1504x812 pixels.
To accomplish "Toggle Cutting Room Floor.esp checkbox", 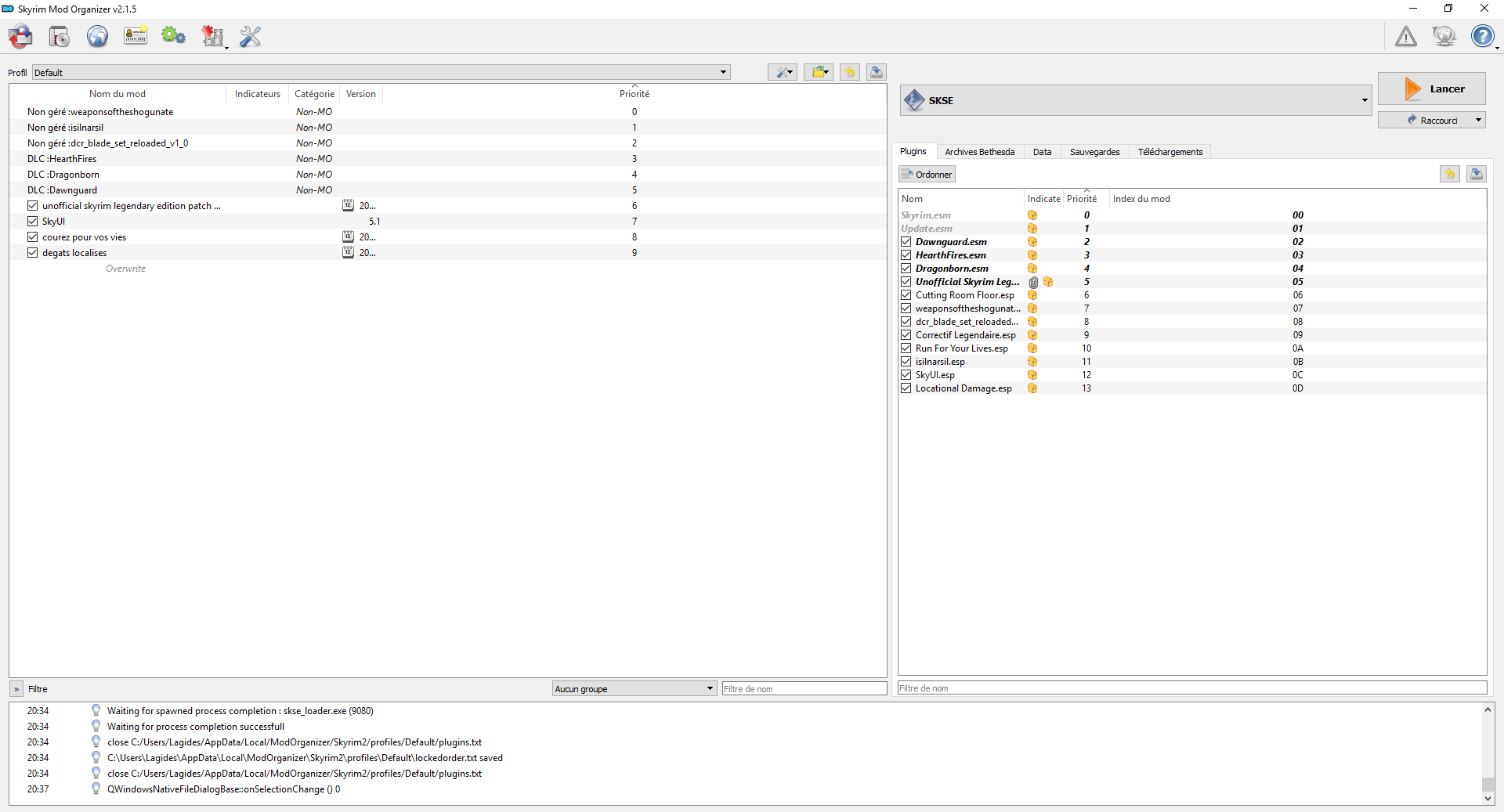I will coord(906,295).
